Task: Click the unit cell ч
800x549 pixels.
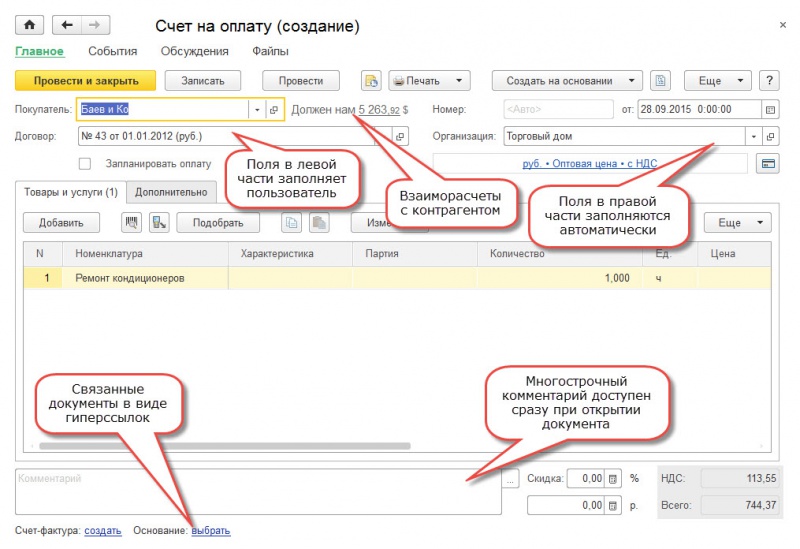Action: pyautogui.click(x=670, y=278)
